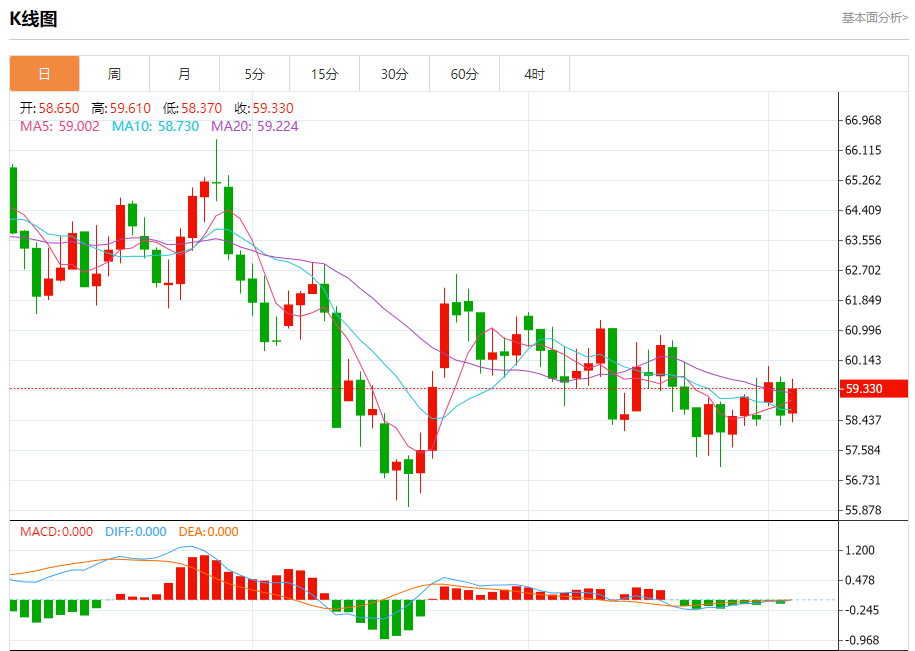
Task: Select the MA10 indicator label
Action: pyautogui.click(x=155, y=127)
